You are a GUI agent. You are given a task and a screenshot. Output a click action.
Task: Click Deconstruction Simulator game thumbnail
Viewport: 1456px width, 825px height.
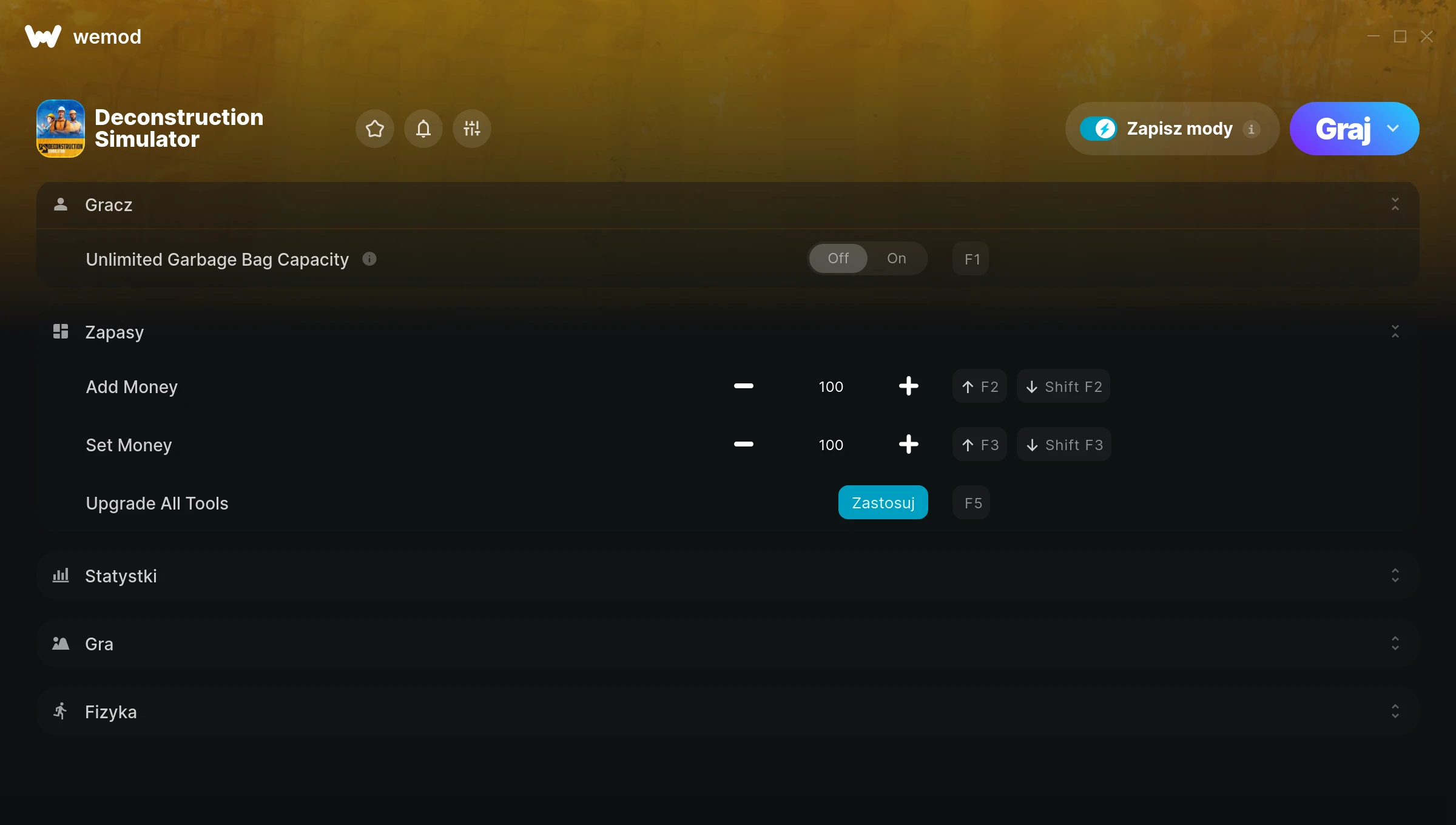pyautogui.click(x=61, y=129)
